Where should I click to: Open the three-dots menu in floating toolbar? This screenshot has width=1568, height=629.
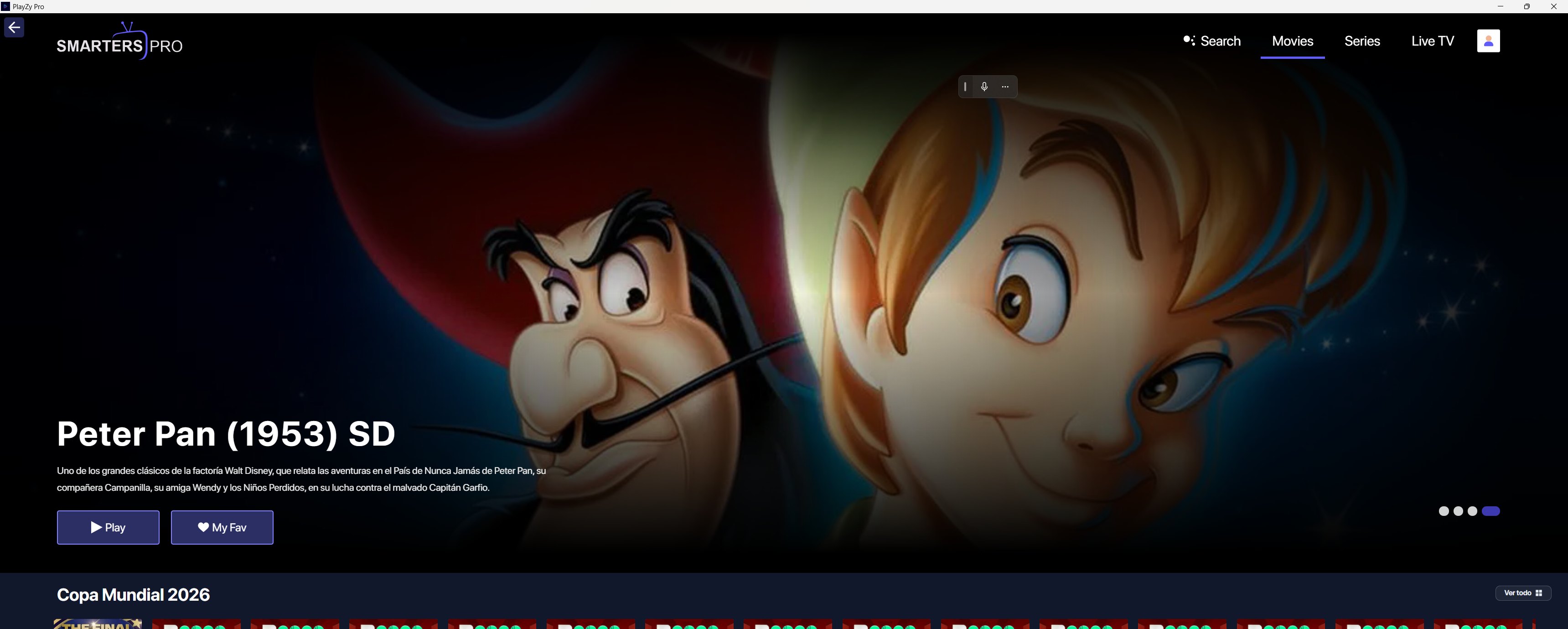tap(1005, 87)
